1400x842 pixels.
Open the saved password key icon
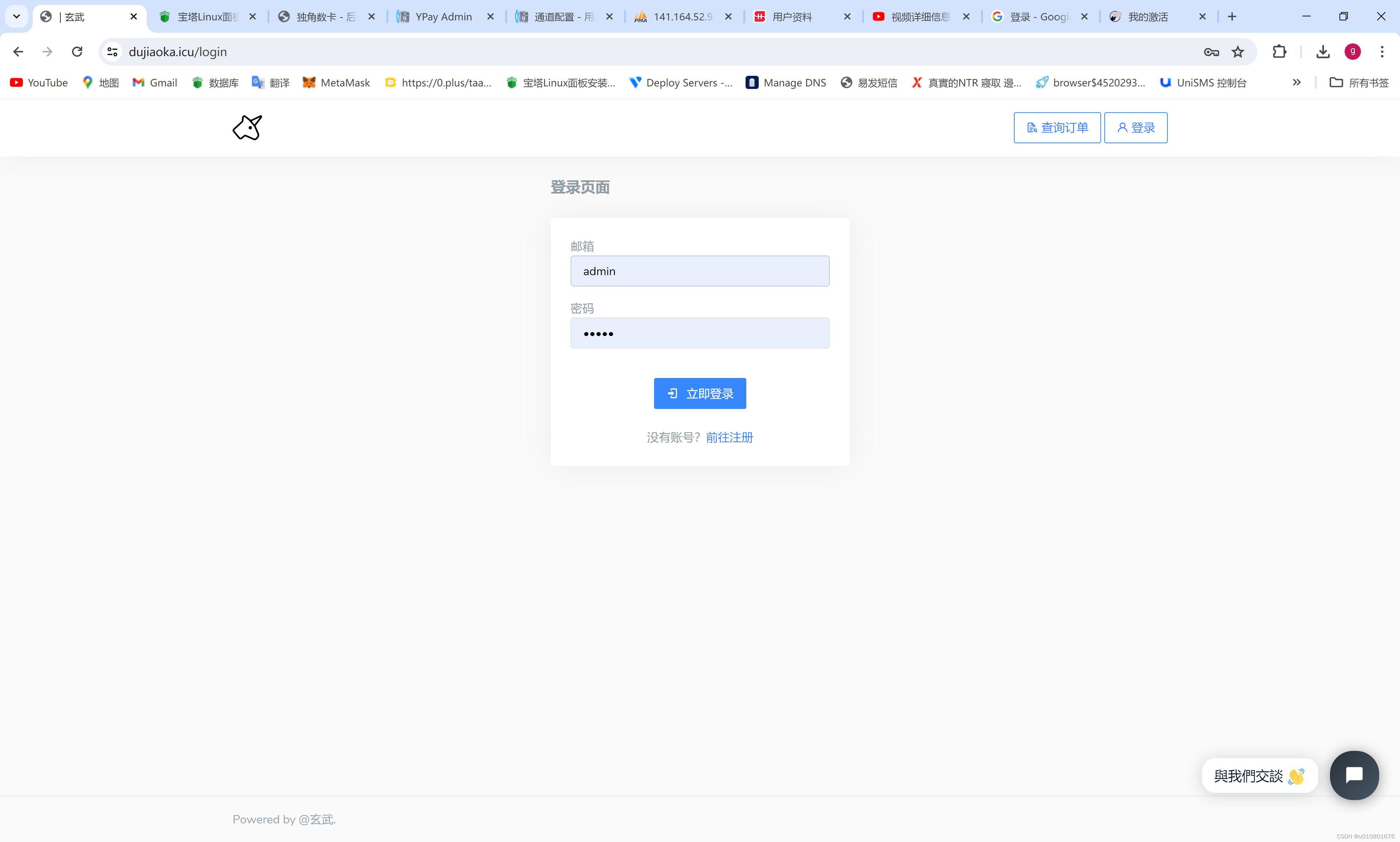point(1211,52)
